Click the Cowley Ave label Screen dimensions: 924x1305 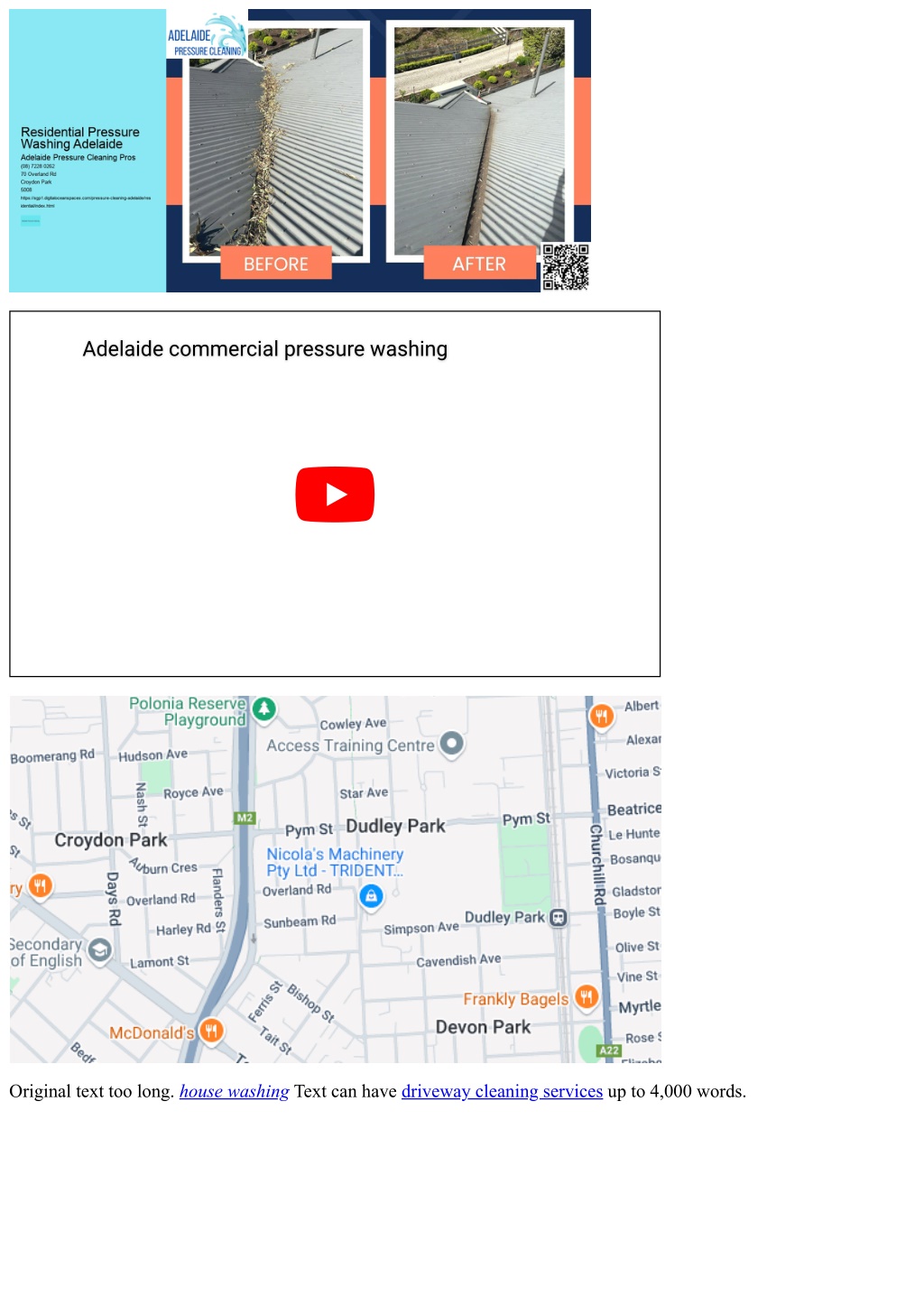click(353, 724)
